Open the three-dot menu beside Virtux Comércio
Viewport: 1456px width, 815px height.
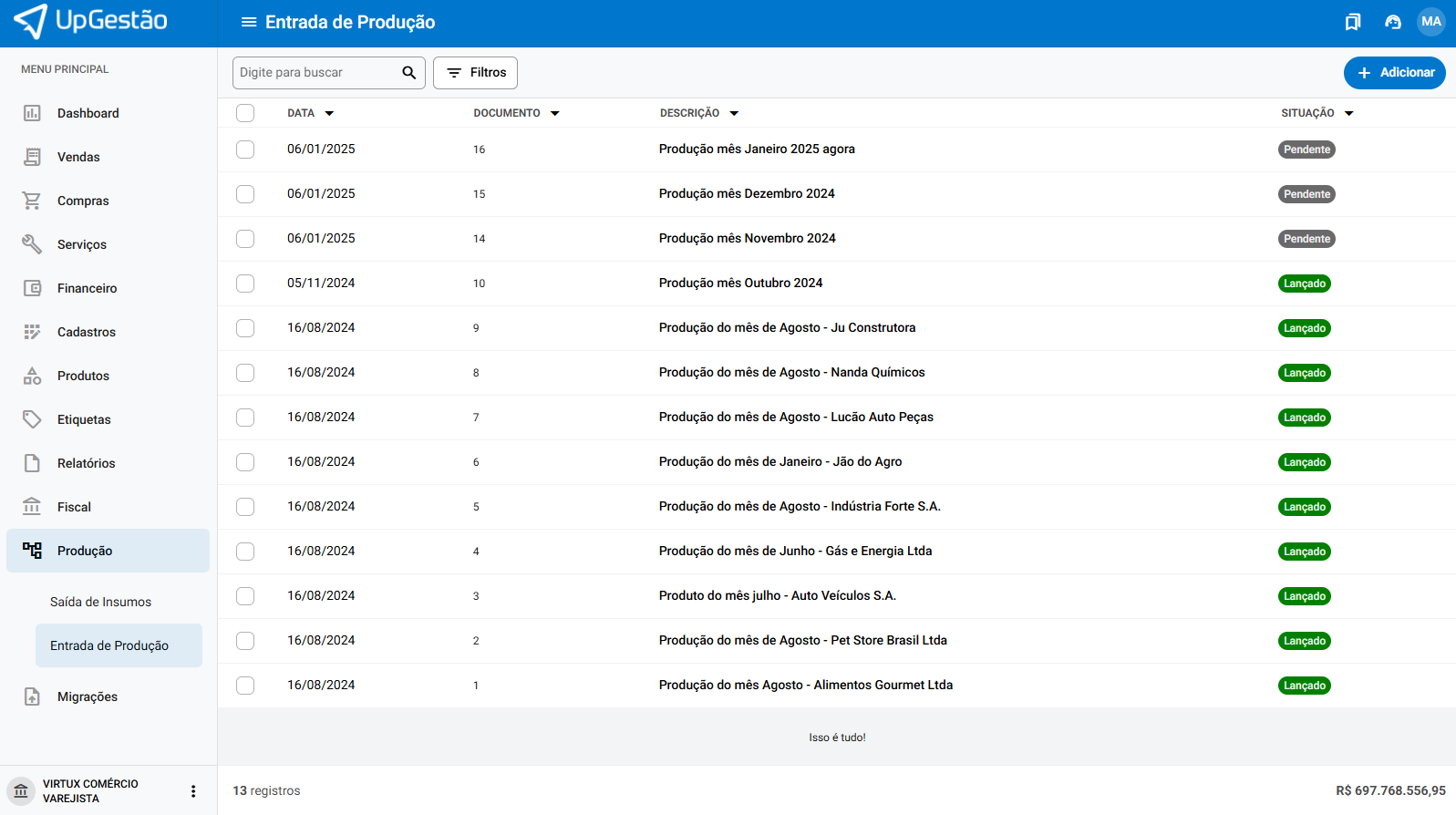193,791
